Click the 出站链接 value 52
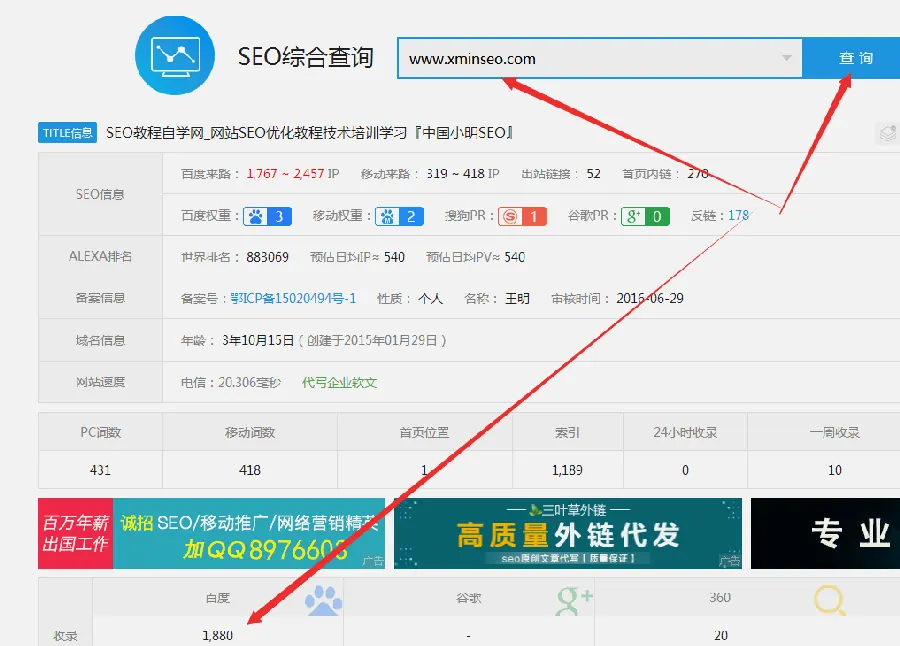 593,173
